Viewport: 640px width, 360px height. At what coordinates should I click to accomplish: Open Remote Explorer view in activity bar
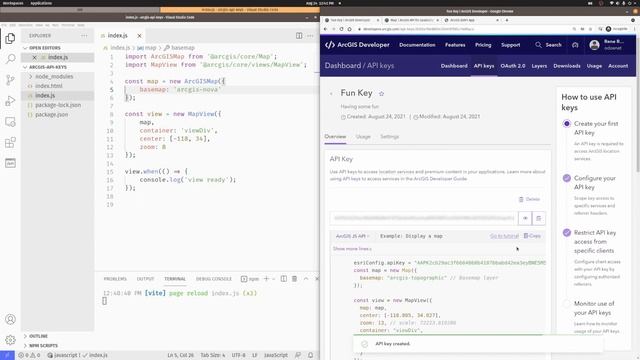coord(10,122)
